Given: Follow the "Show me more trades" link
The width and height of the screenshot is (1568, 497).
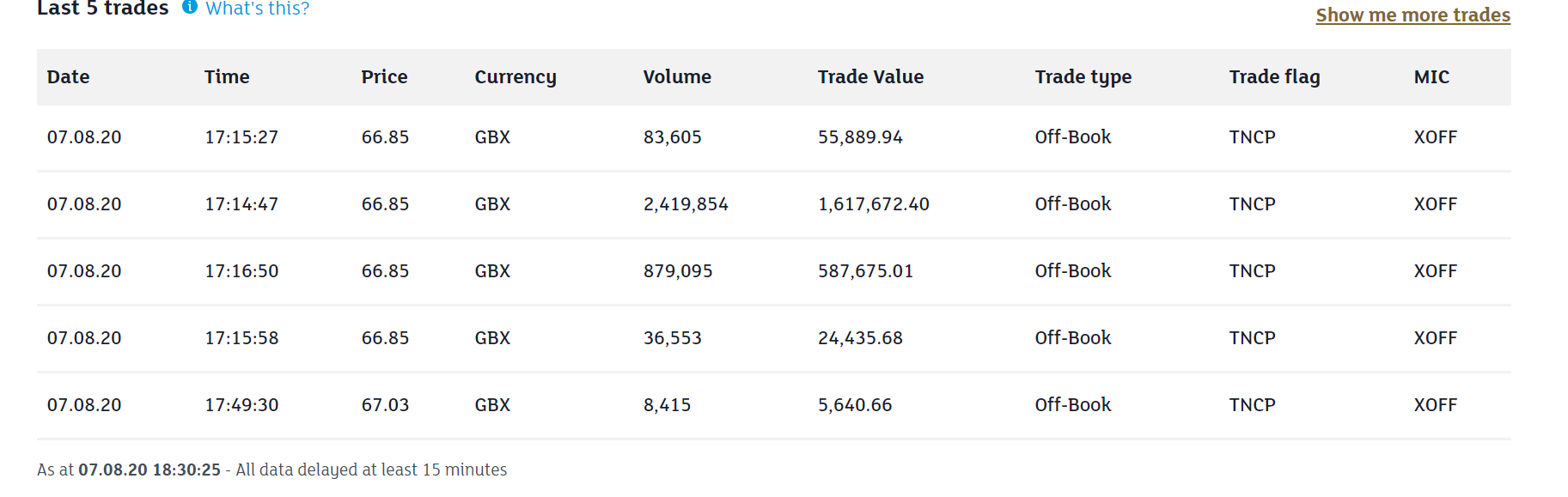Looking at the screenshot, I should (1412, 15).
